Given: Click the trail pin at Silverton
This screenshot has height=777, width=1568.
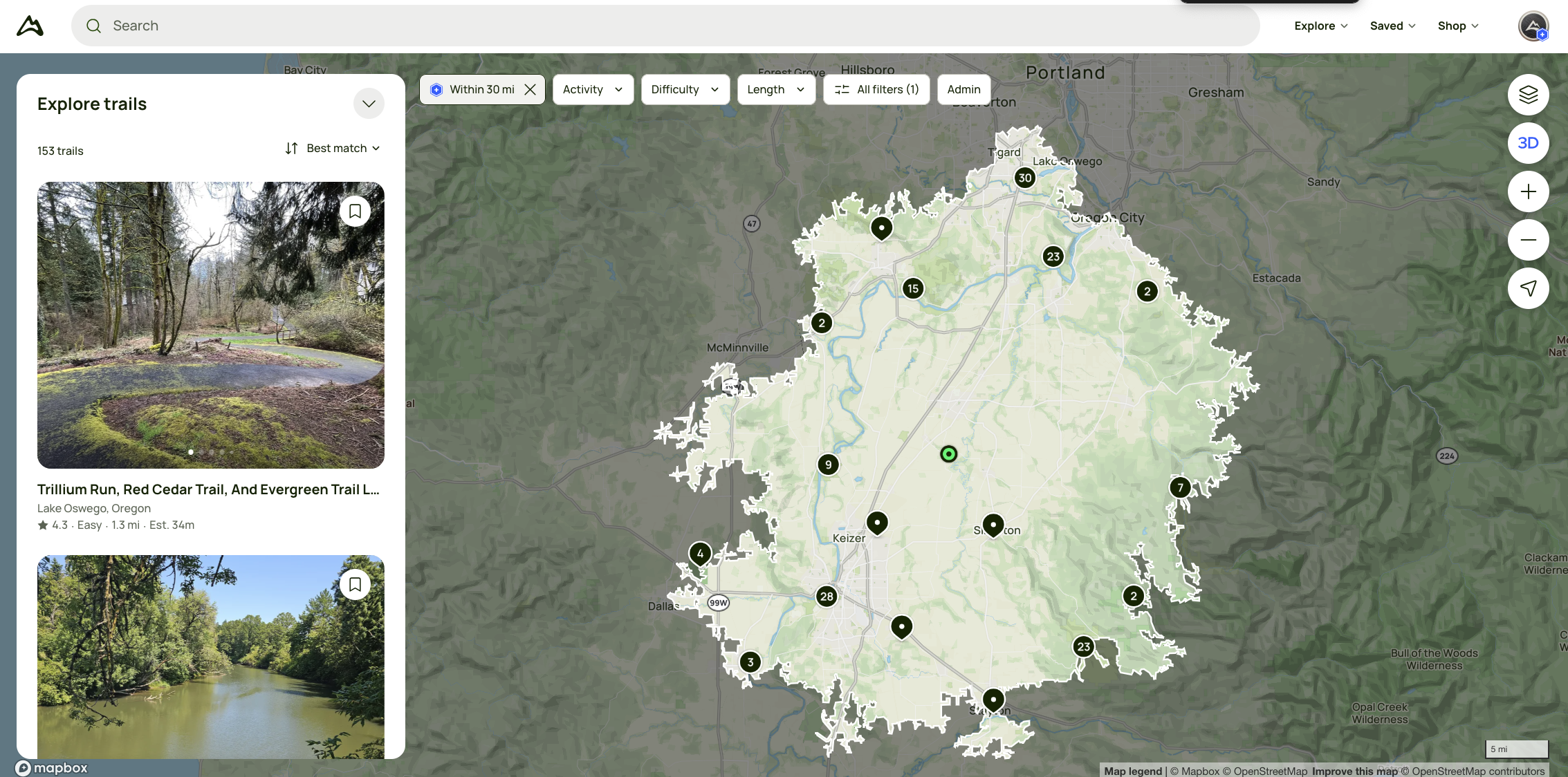Looking at the screenshot, I should coord(993,526).
